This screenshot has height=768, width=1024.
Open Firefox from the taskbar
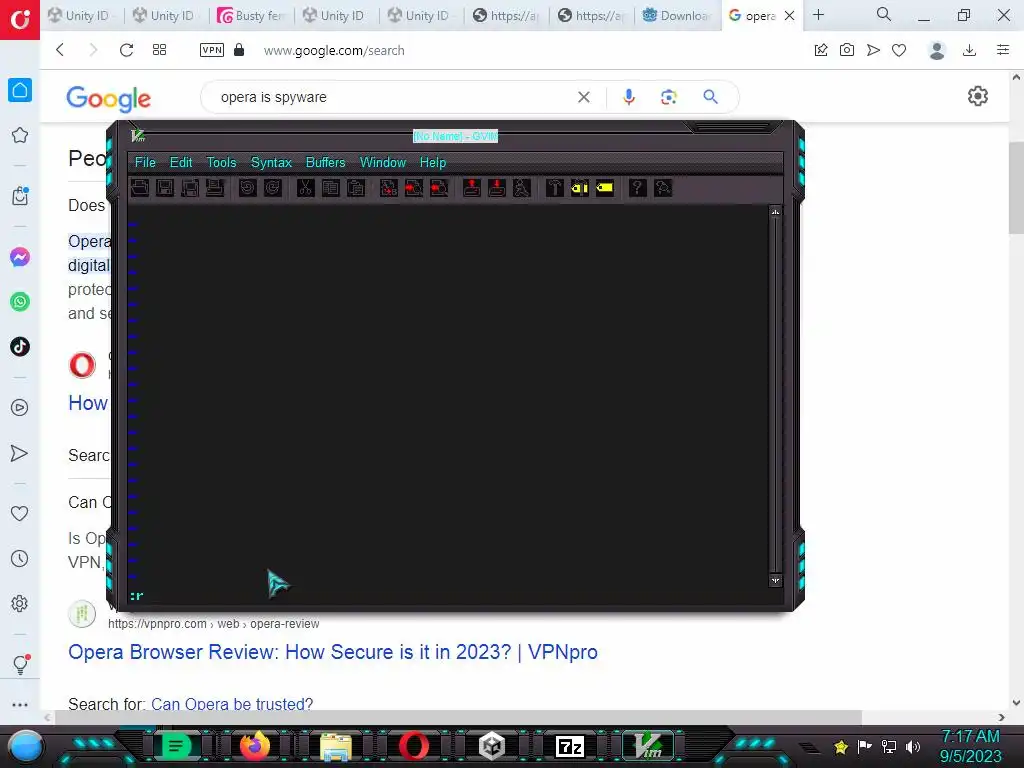click(x=255, y=746)
